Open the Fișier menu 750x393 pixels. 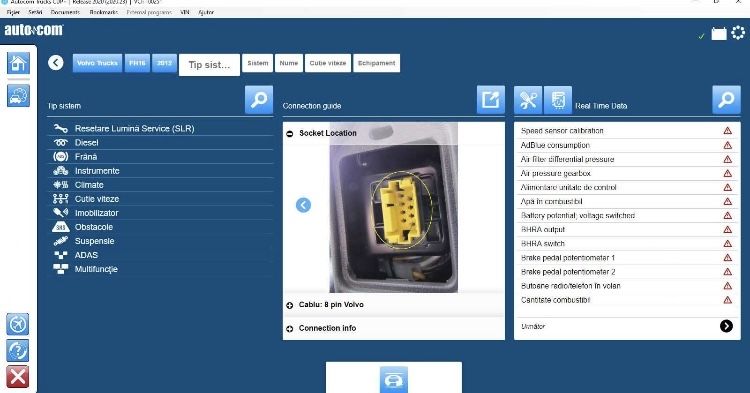coord(13,12)
